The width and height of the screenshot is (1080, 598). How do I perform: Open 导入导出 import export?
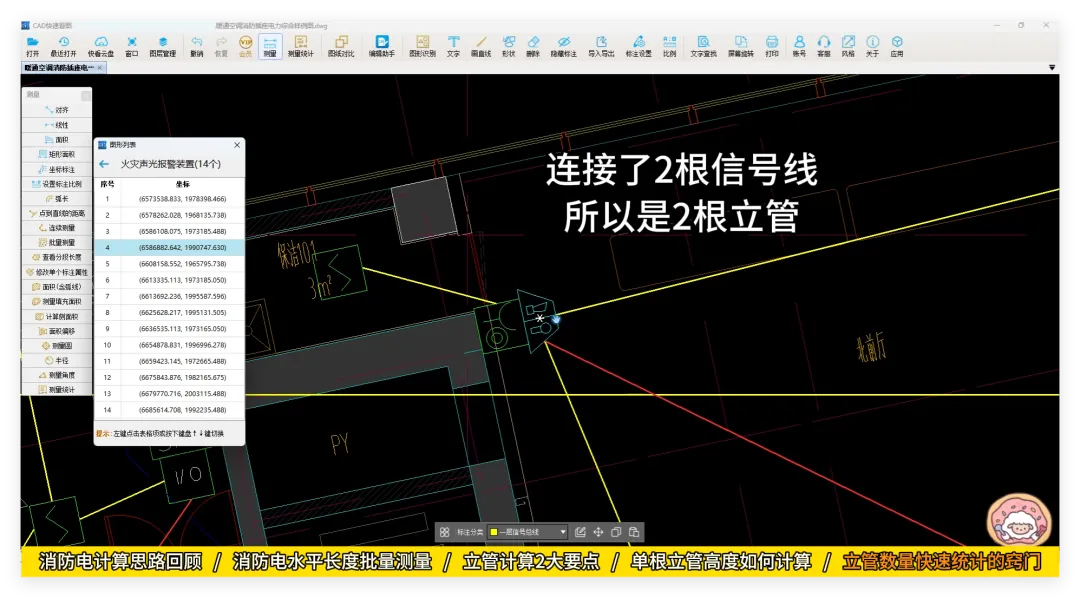click(x=601, y=46)
